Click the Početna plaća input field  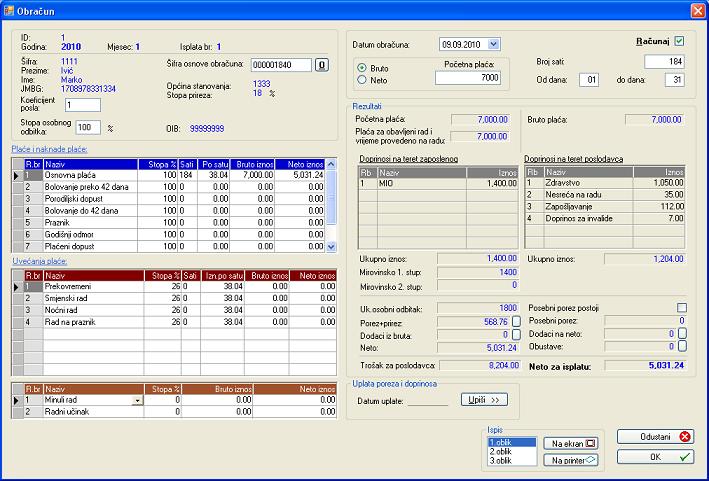click(467, 78)
